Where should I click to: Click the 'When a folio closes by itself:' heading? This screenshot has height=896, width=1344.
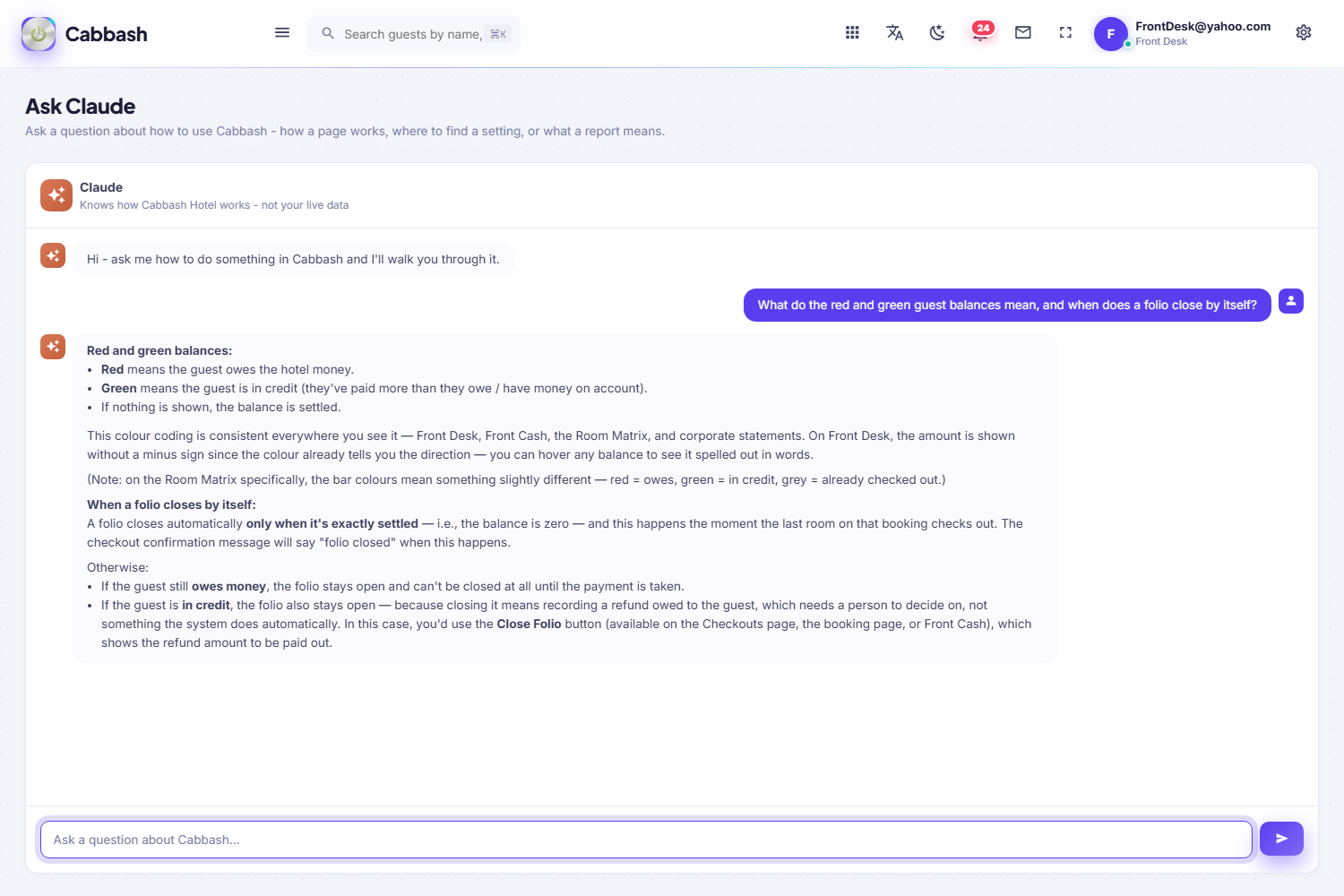[x=171, y=504]
